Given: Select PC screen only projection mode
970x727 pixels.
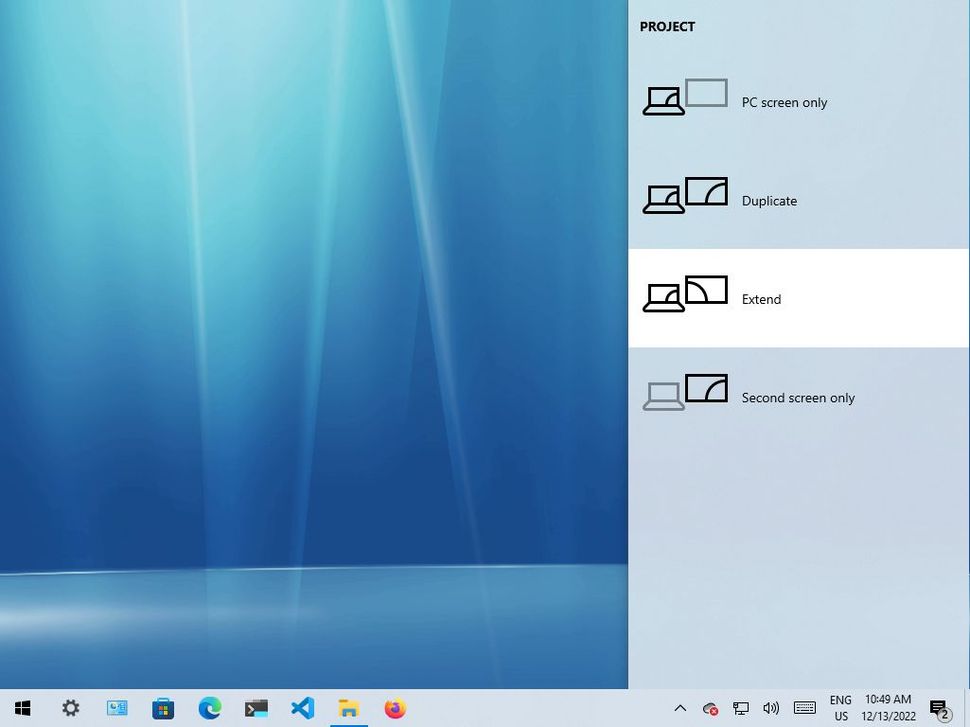Looking at the screenshot, I should [799, 101].
